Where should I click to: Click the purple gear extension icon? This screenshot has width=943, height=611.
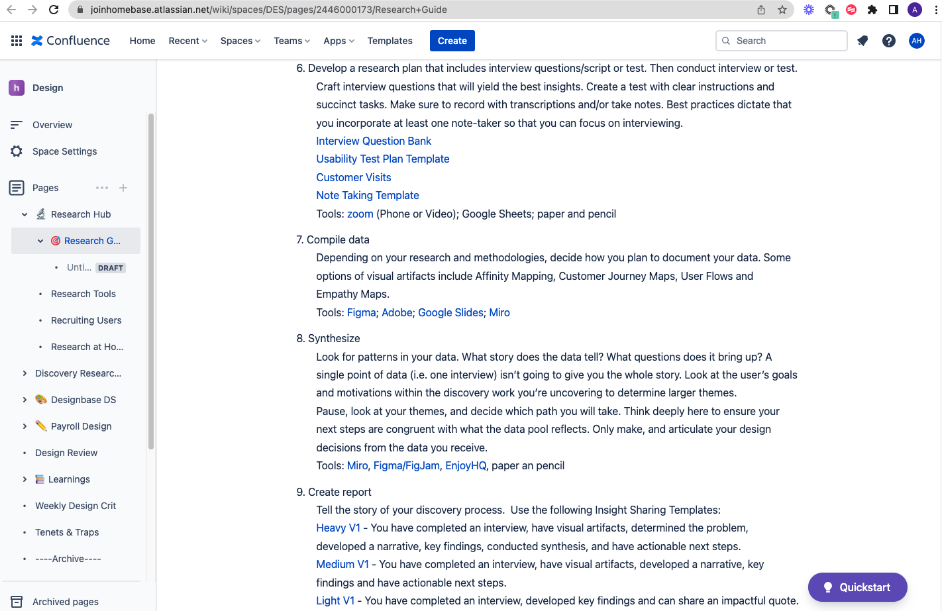click(x=808, y=10)
